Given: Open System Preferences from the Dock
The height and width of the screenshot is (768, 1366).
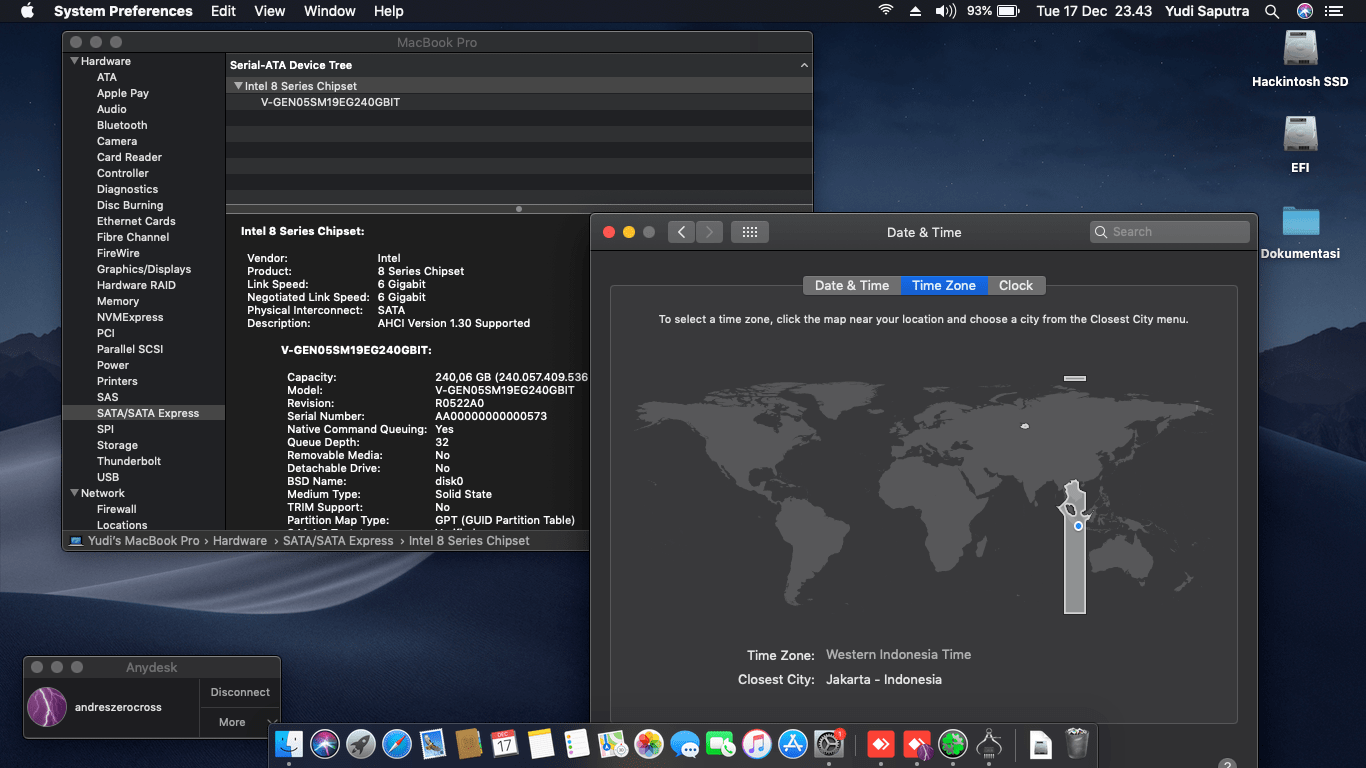Looking at the screenshot, I should click(829, 744).
